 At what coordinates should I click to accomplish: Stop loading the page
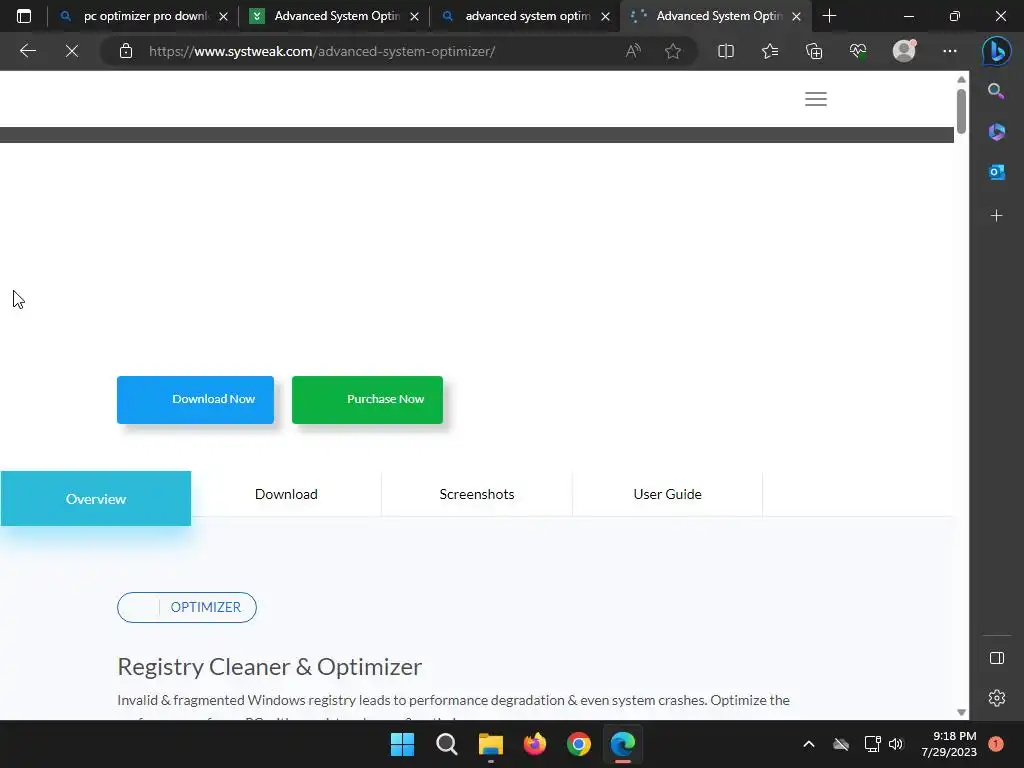tap(72, 51)
